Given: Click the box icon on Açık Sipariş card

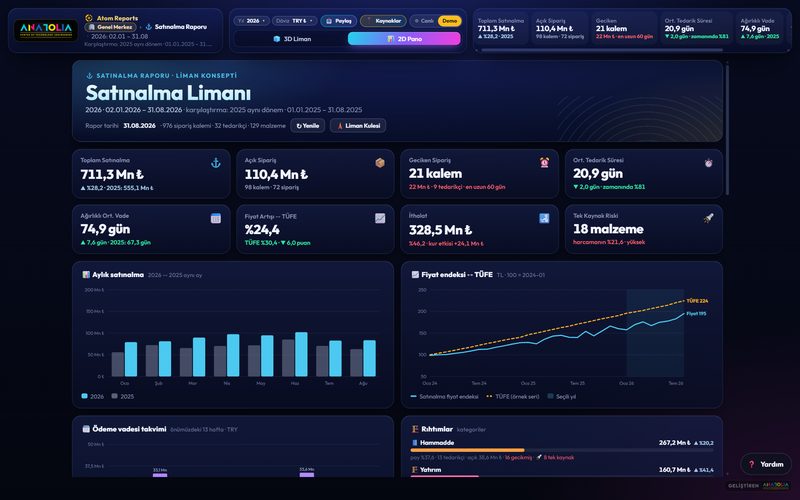Looking at the screenshot, I should [x=380, y=163].
